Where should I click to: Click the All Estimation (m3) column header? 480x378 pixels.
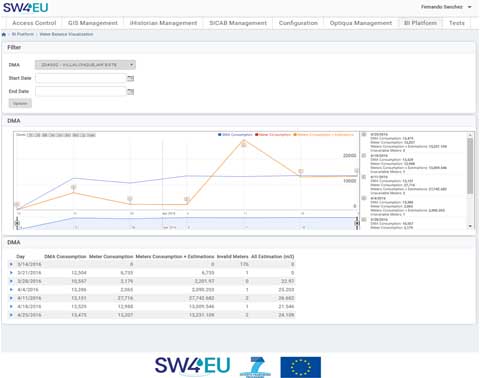coord(273,257)
